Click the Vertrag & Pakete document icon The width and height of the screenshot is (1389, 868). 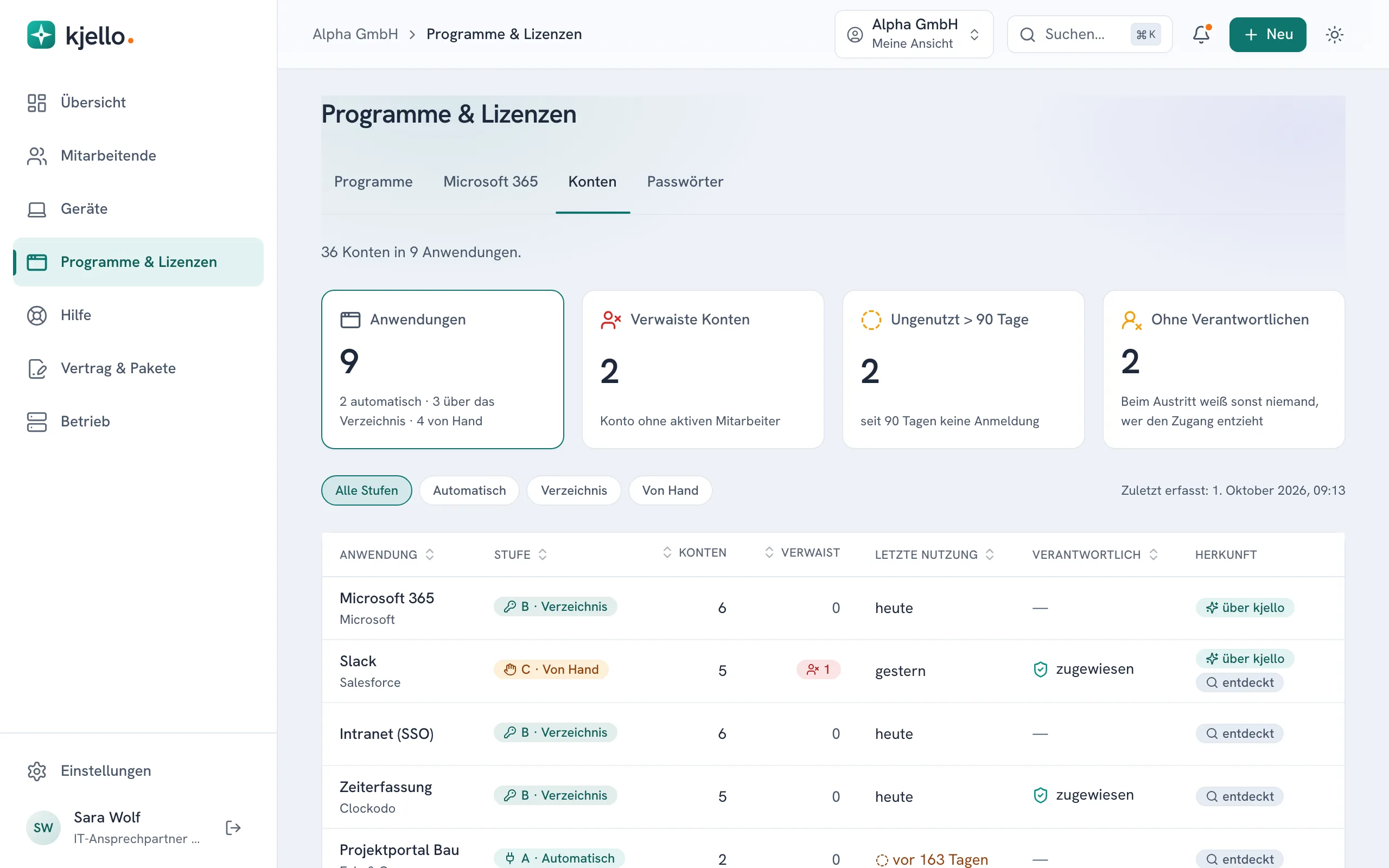click(37, 368)
